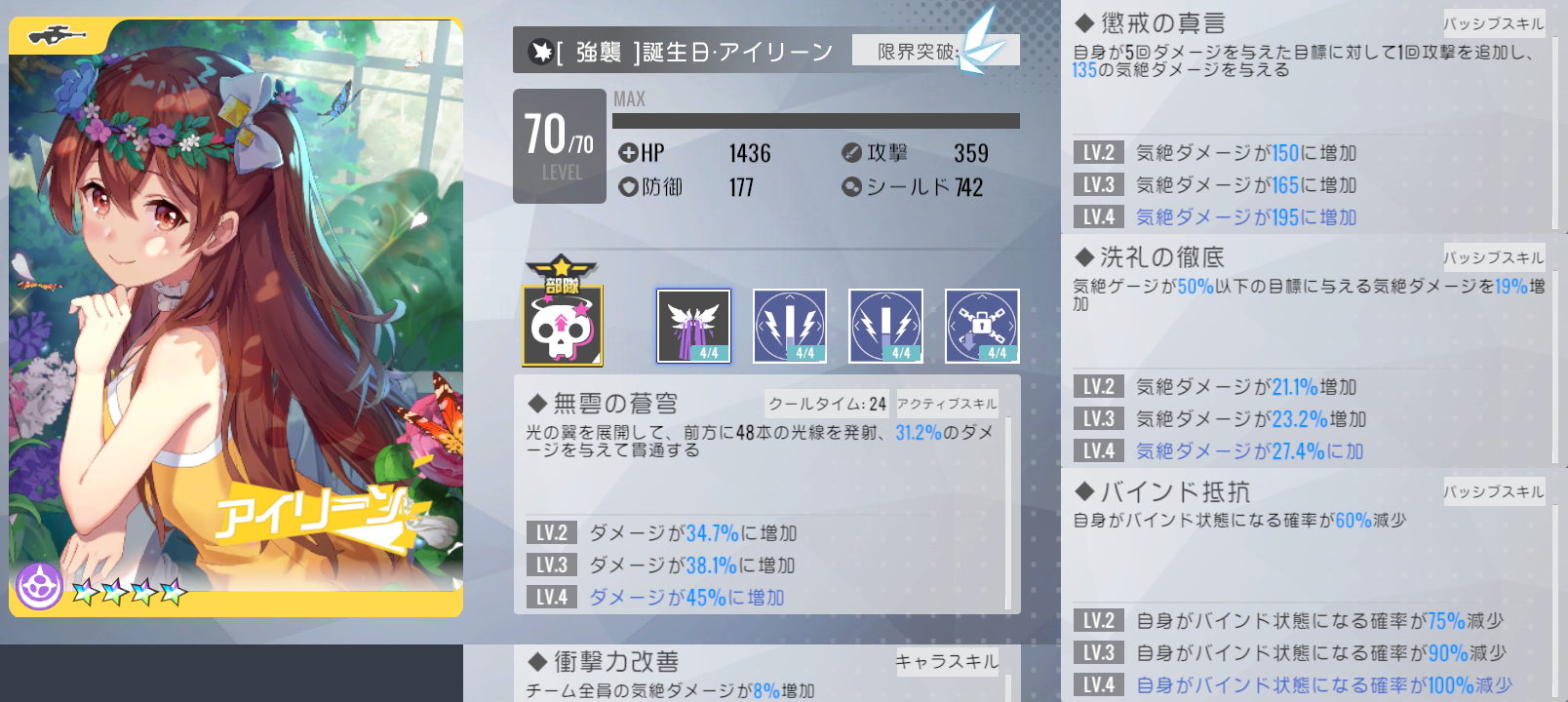Click the アクティブスキル tag label

tap(947, 404)
